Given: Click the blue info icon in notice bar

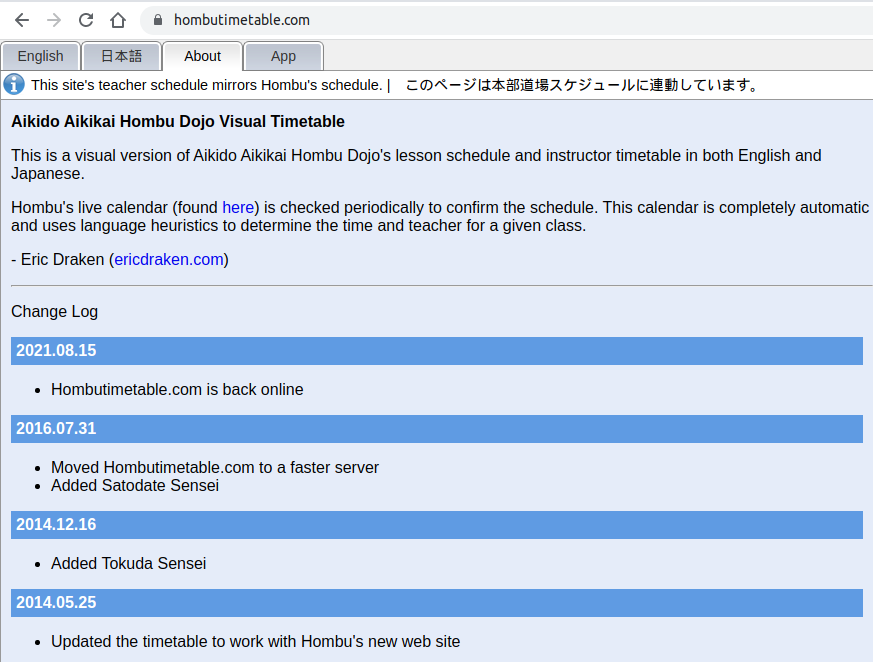Looking at the screenshot, I should [x=14, y=85].
